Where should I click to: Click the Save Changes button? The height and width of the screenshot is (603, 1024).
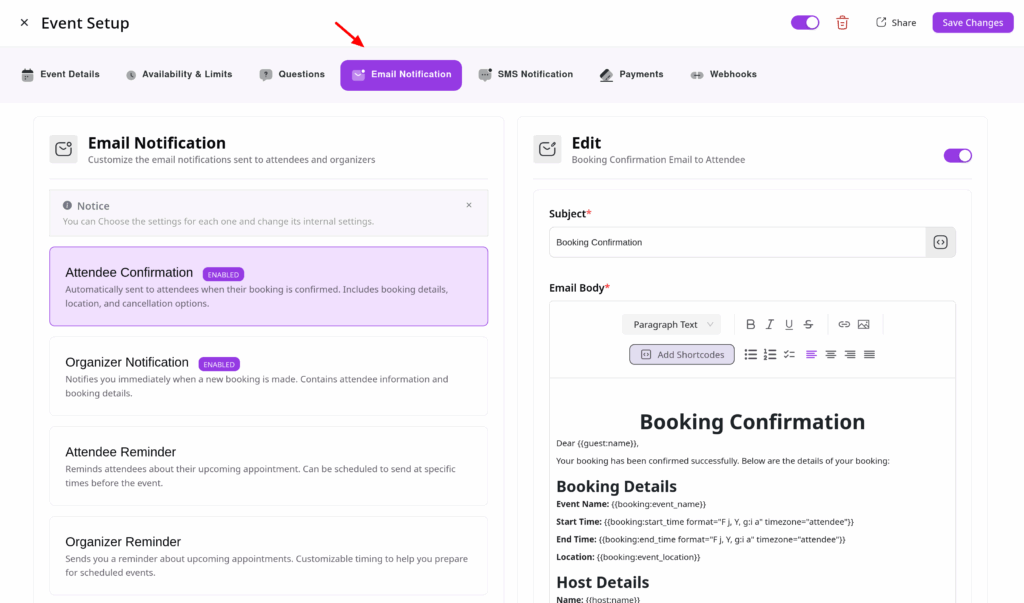[x=972, y=23]
